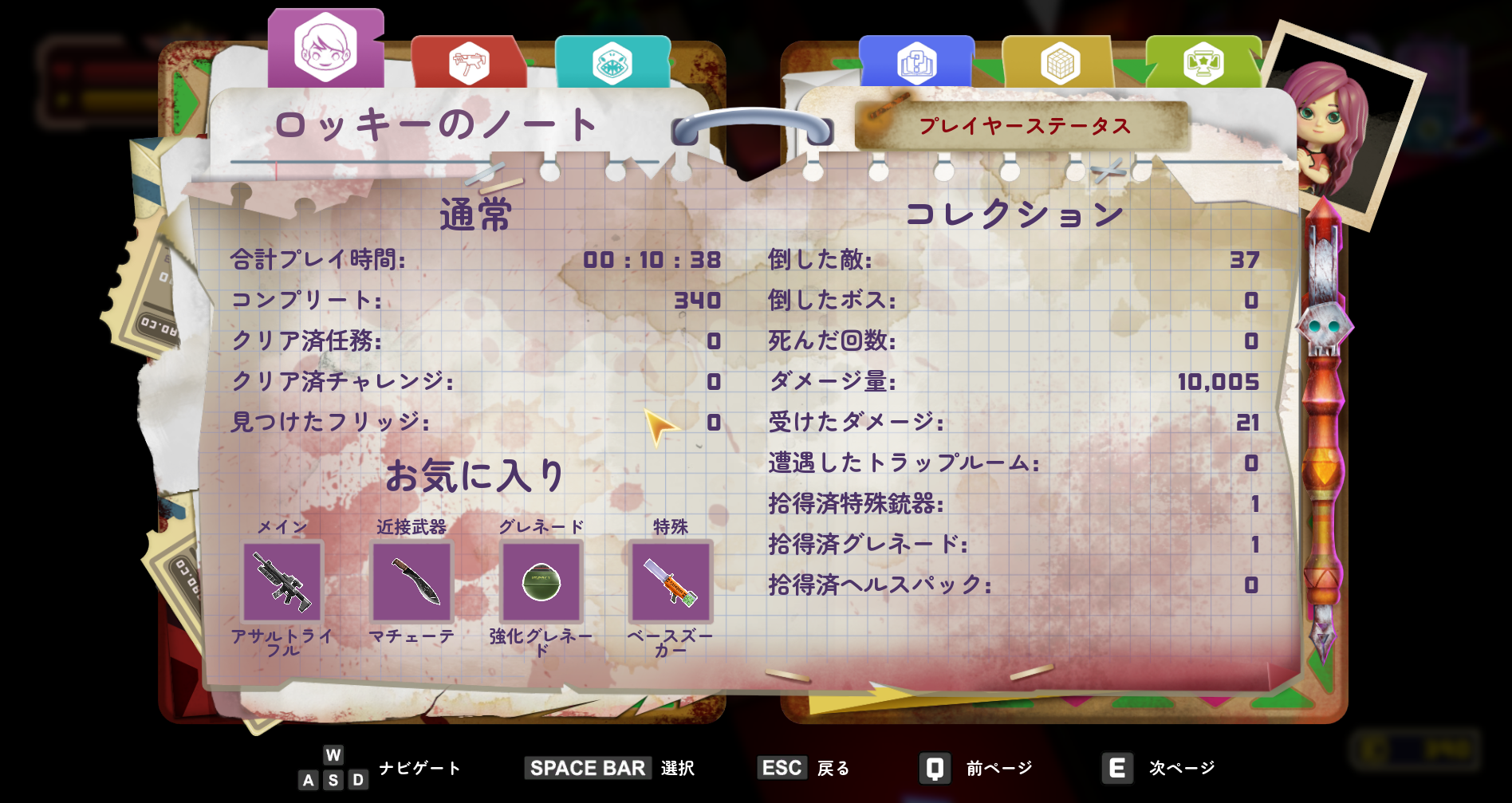1512x803 pixels.
Task: Click the WASD navigate key icons
Action: coord(333,768)
